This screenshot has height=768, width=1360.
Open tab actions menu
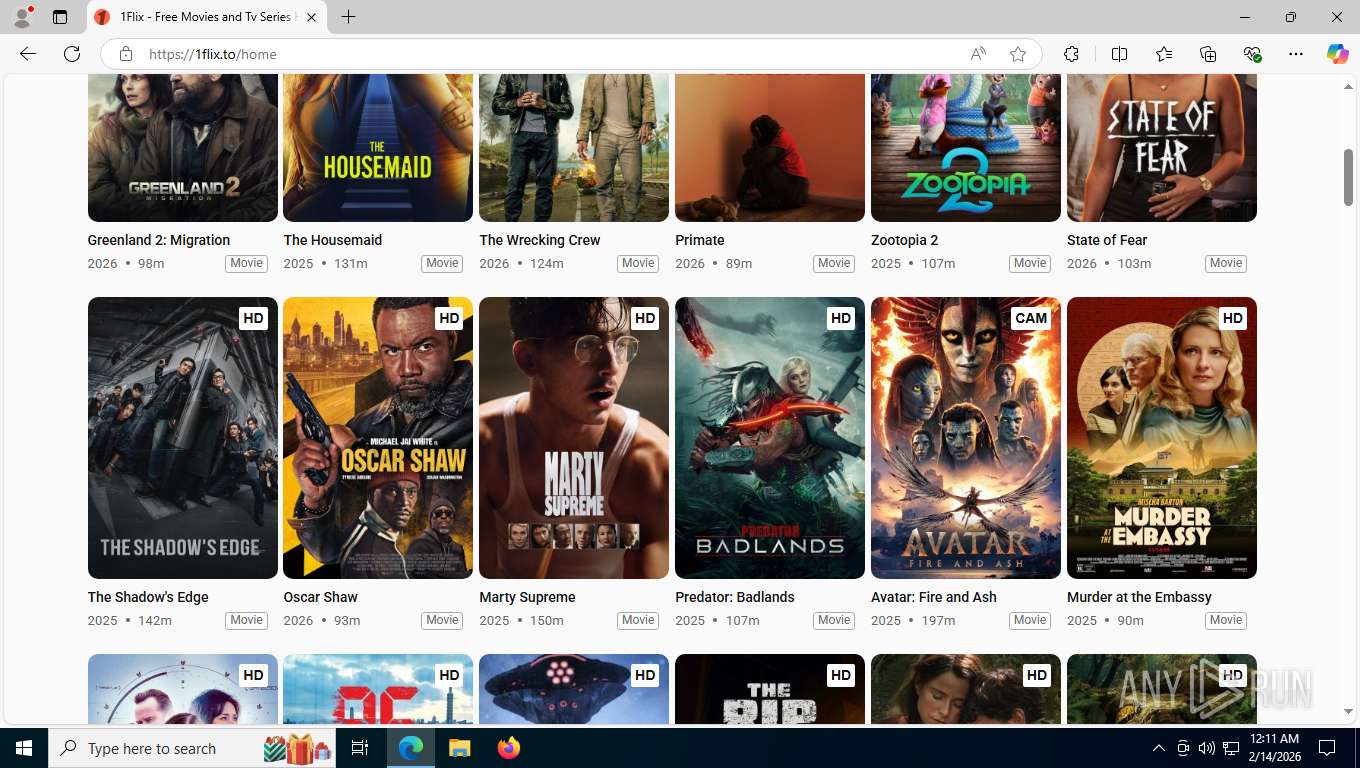(60, 17)
